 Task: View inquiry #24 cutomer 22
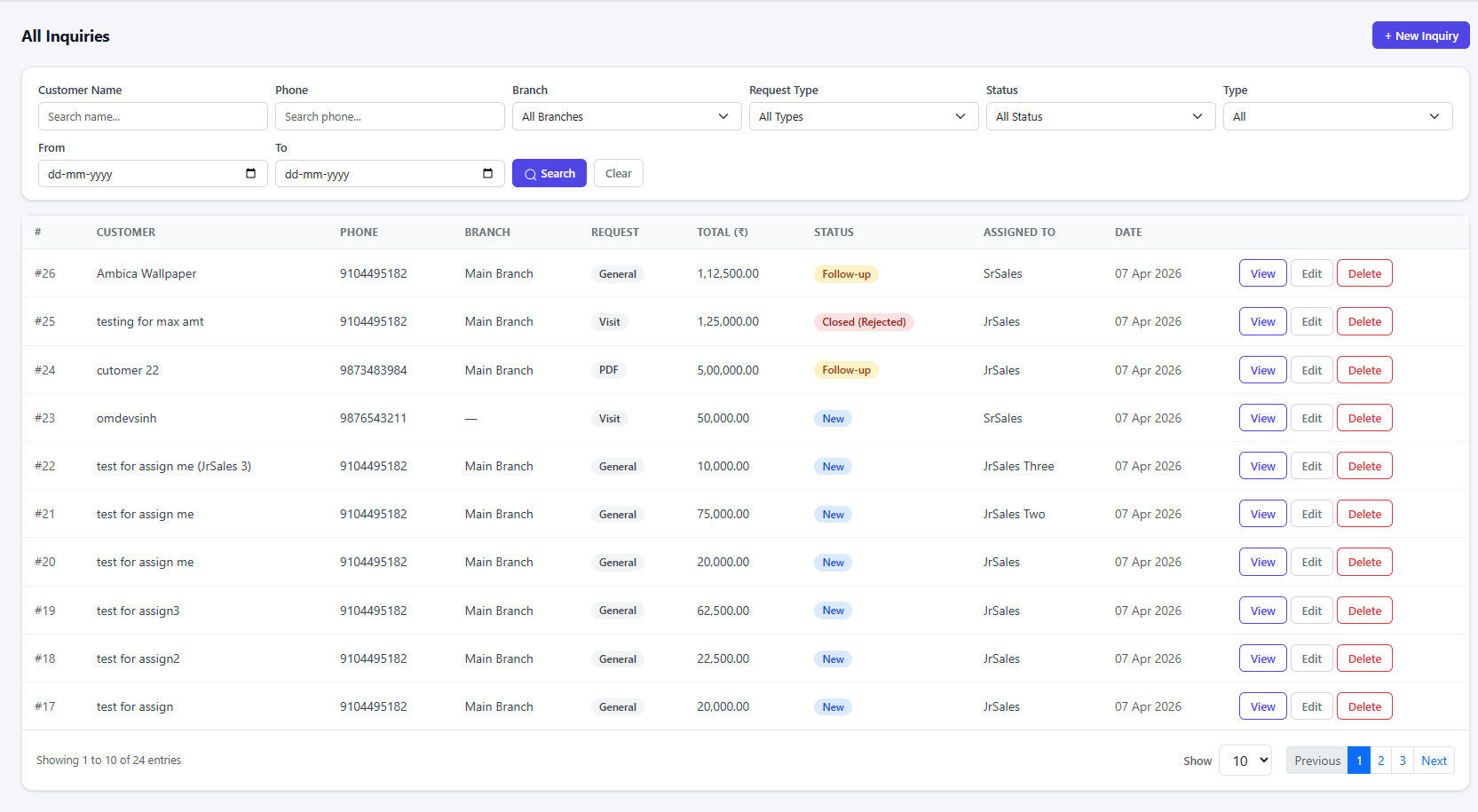click(1262, 370)
